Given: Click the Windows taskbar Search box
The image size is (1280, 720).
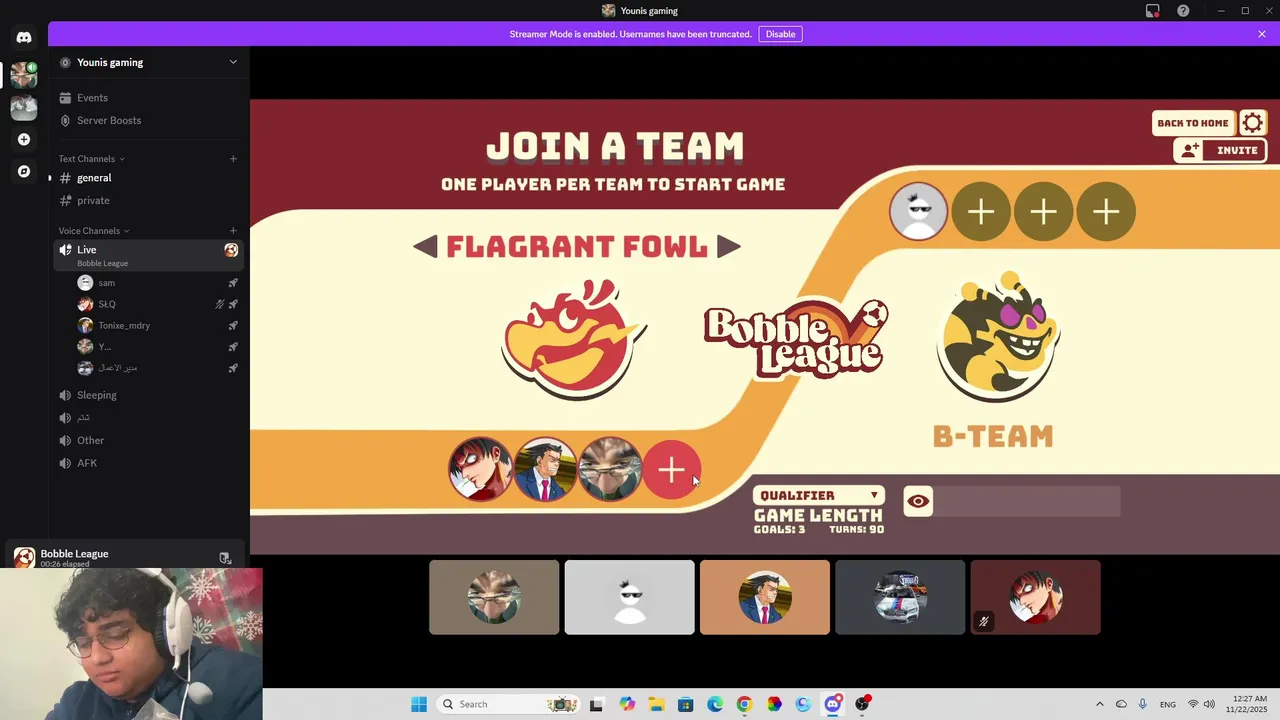Looking at the screenshot, I should coord(510,704).
